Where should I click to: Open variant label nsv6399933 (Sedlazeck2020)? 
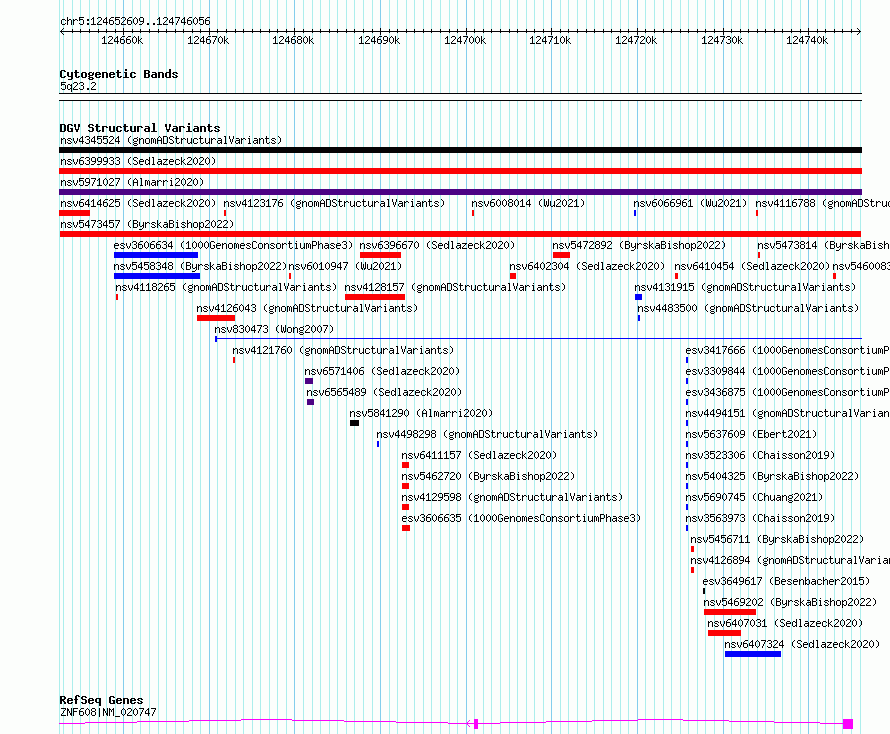(138, 161)
